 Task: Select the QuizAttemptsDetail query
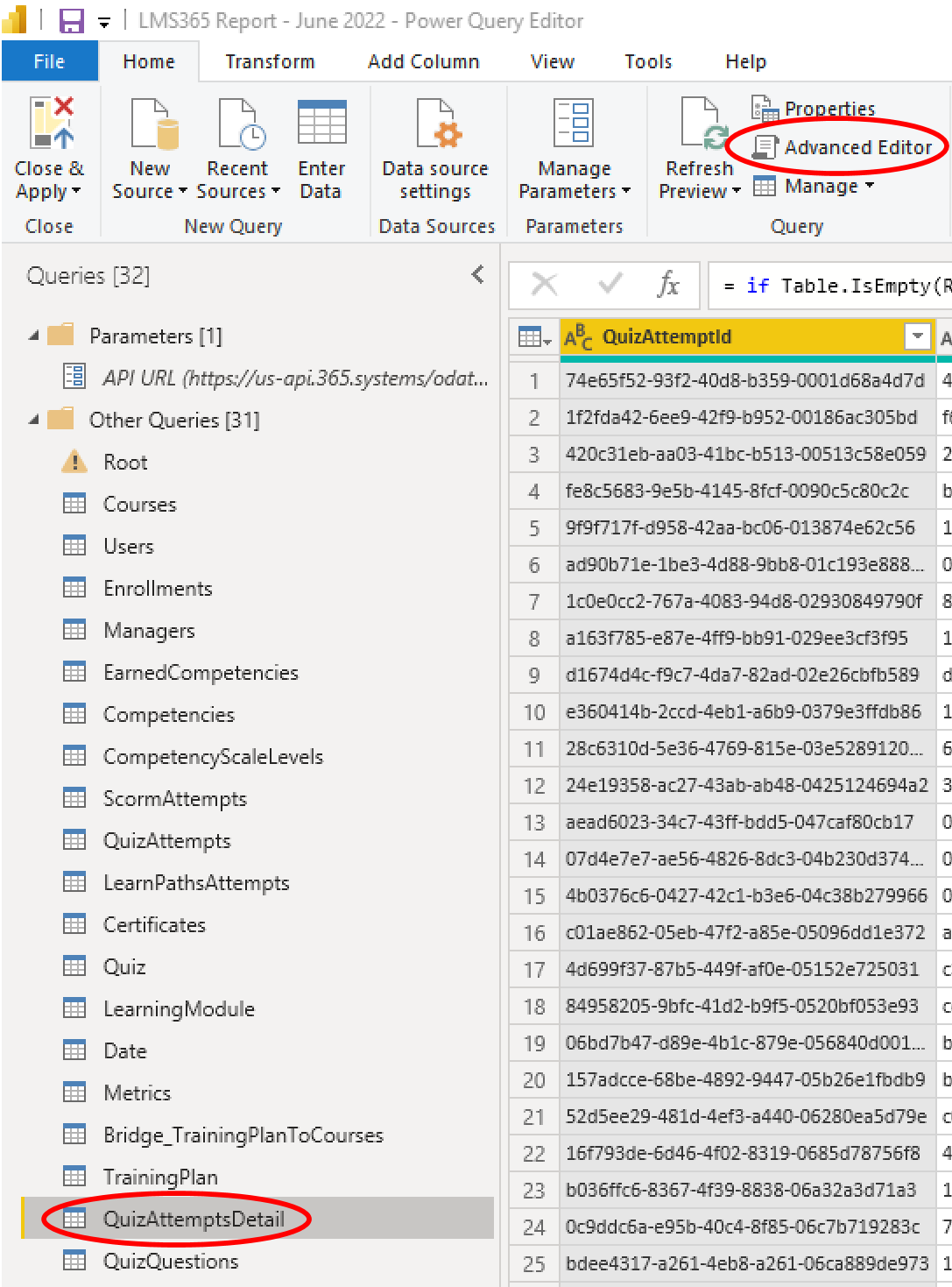tap(194, 1219)
